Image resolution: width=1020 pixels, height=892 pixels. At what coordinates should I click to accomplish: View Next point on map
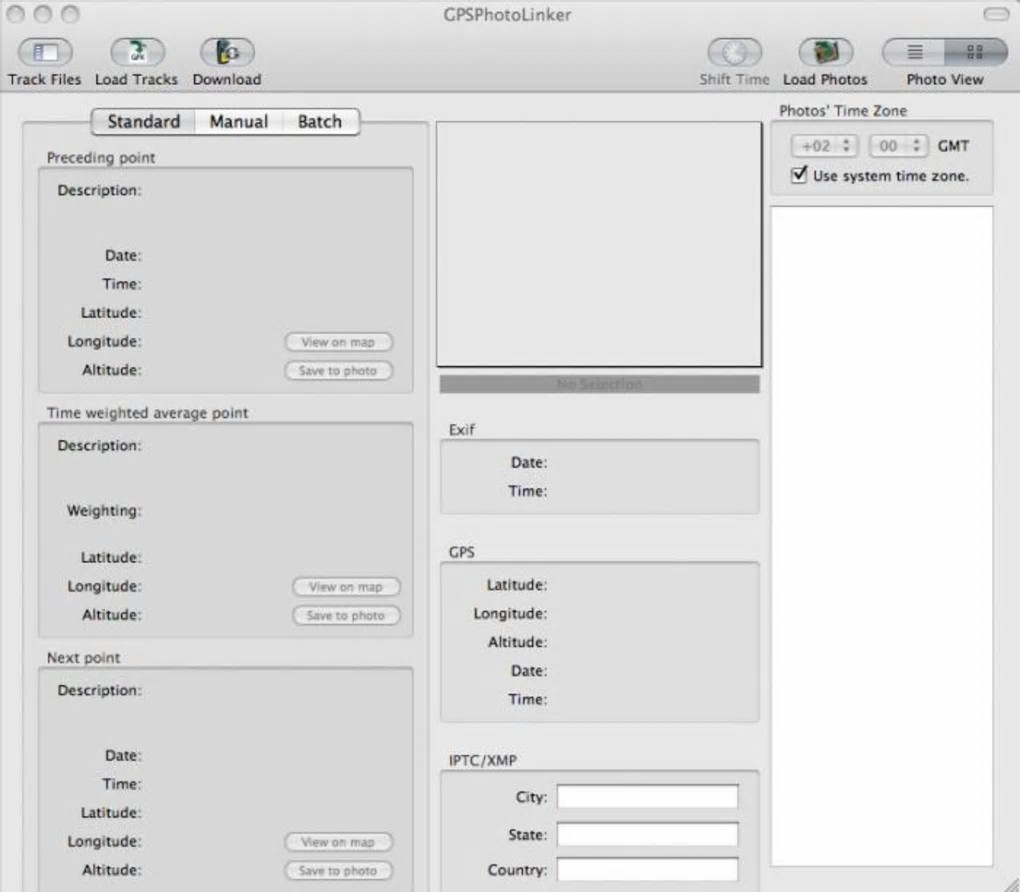(x=338, y=842)
